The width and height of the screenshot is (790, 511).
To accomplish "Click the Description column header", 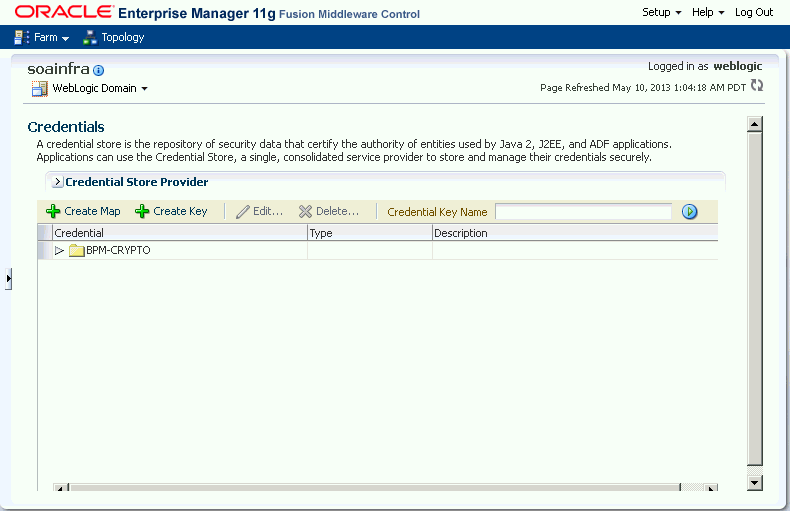I will 575,233.
